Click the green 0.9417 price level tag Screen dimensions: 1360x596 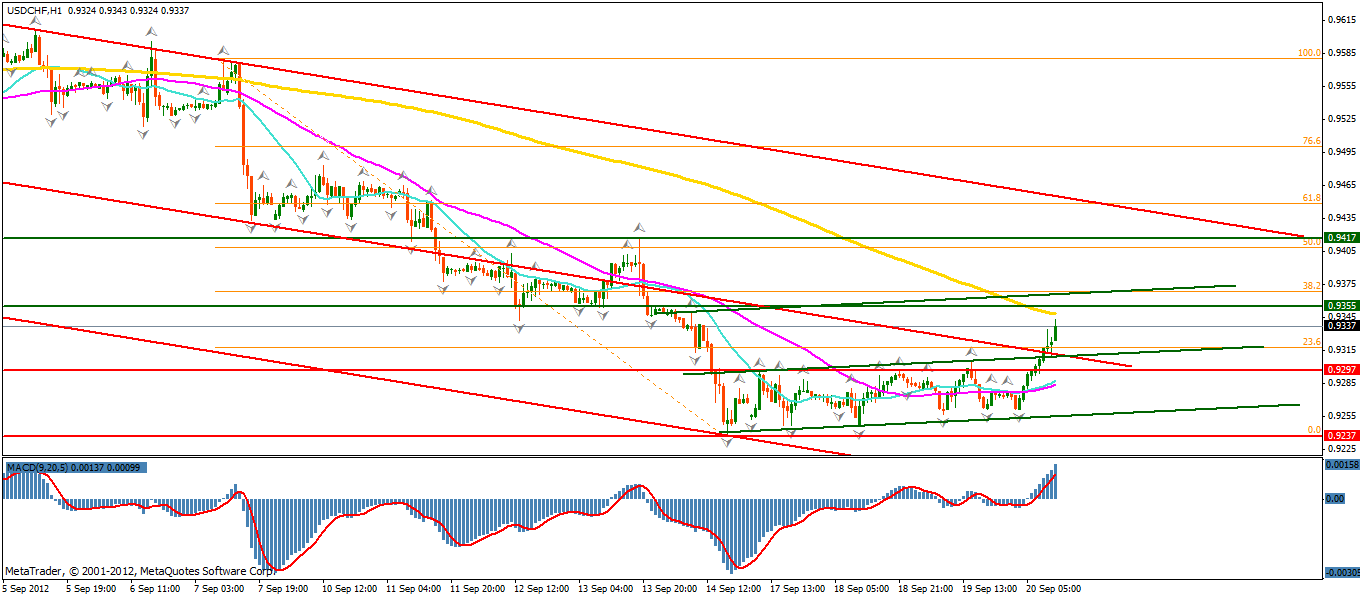tap(1340, 238)
